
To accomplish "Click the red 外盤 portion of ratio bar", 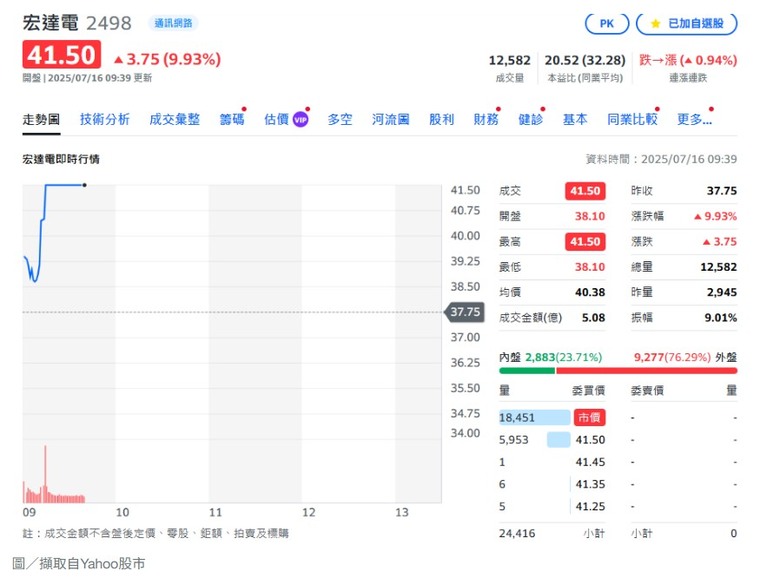I will click(647, 371).
